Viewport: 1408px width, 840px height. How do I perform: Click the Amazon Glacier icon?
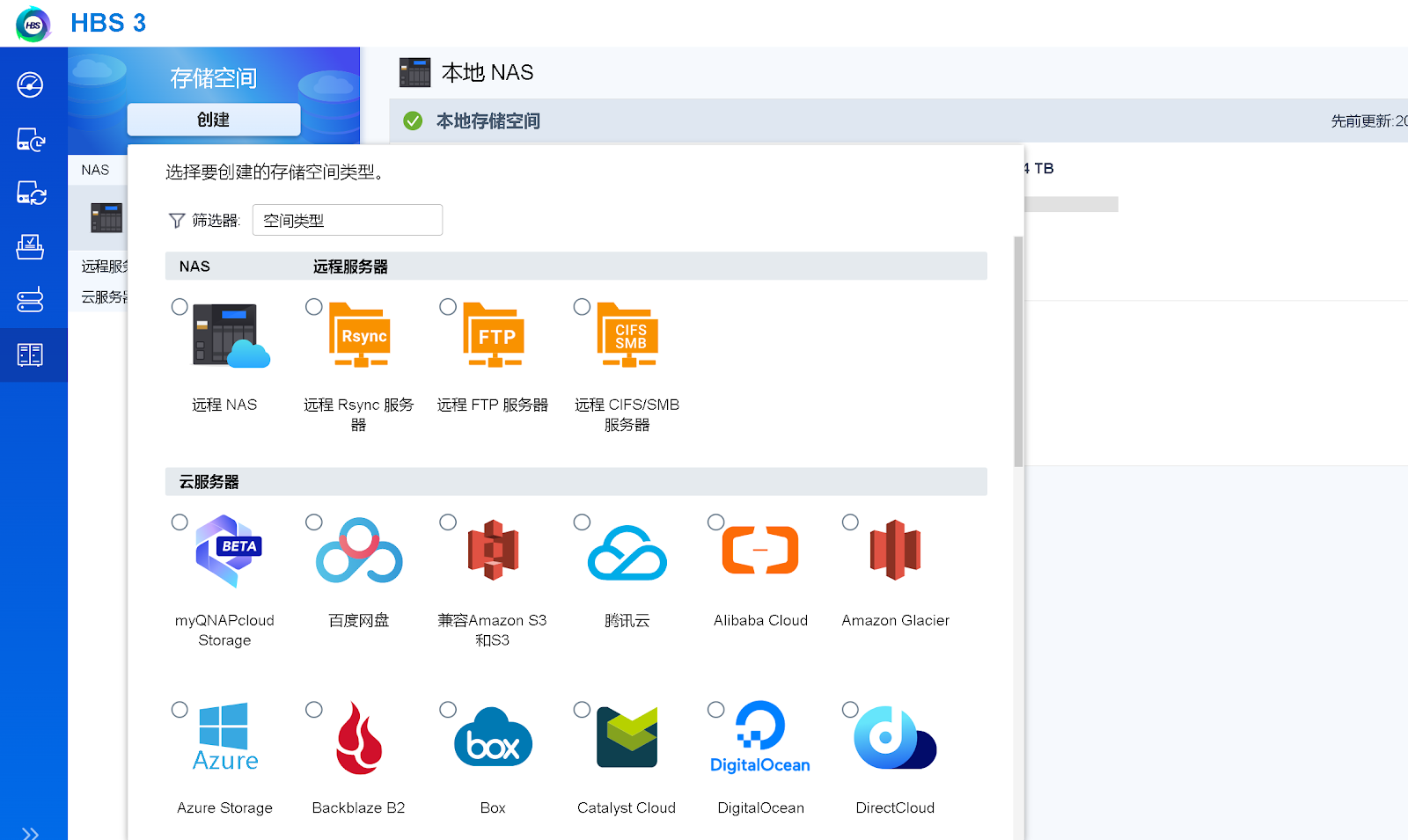pos(895,550)
